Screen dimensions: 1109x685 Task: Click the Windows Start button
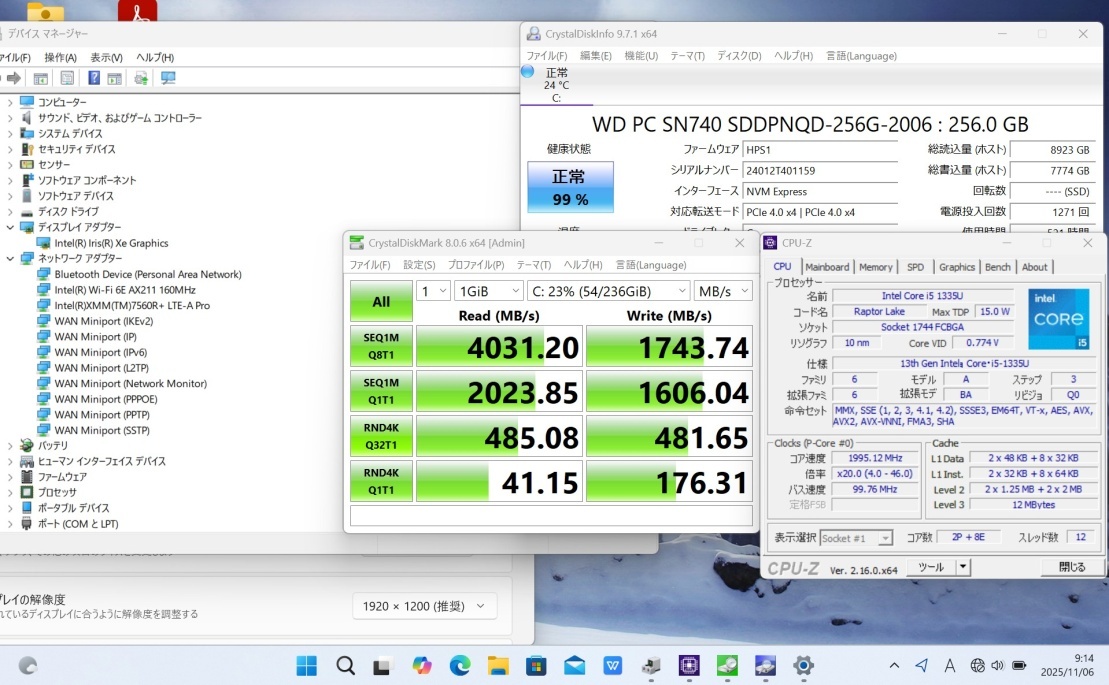(307, 665)
